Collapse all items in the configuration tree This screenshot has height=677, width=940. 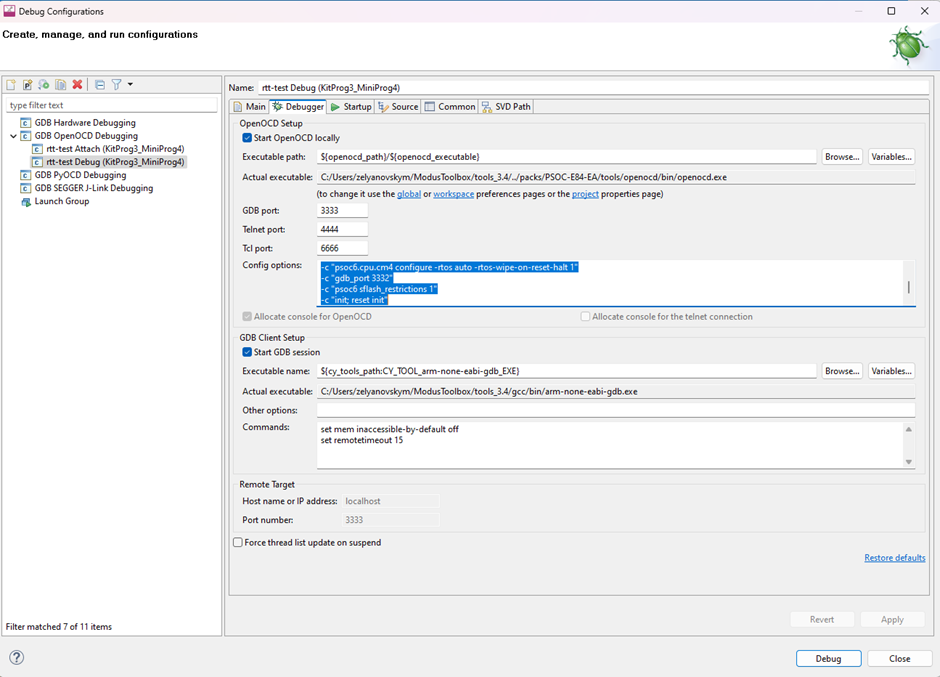click(99, 85)
